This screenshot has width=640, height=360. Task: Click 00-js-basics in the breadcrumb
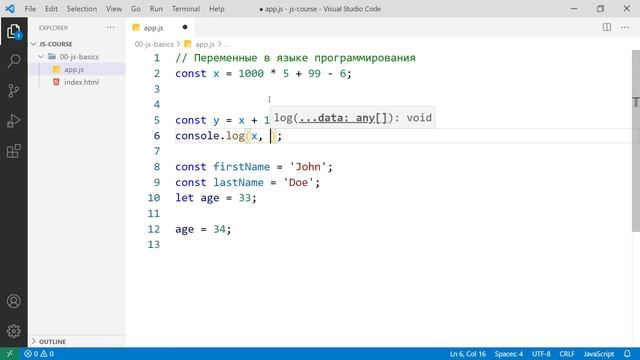coord(154,44)
